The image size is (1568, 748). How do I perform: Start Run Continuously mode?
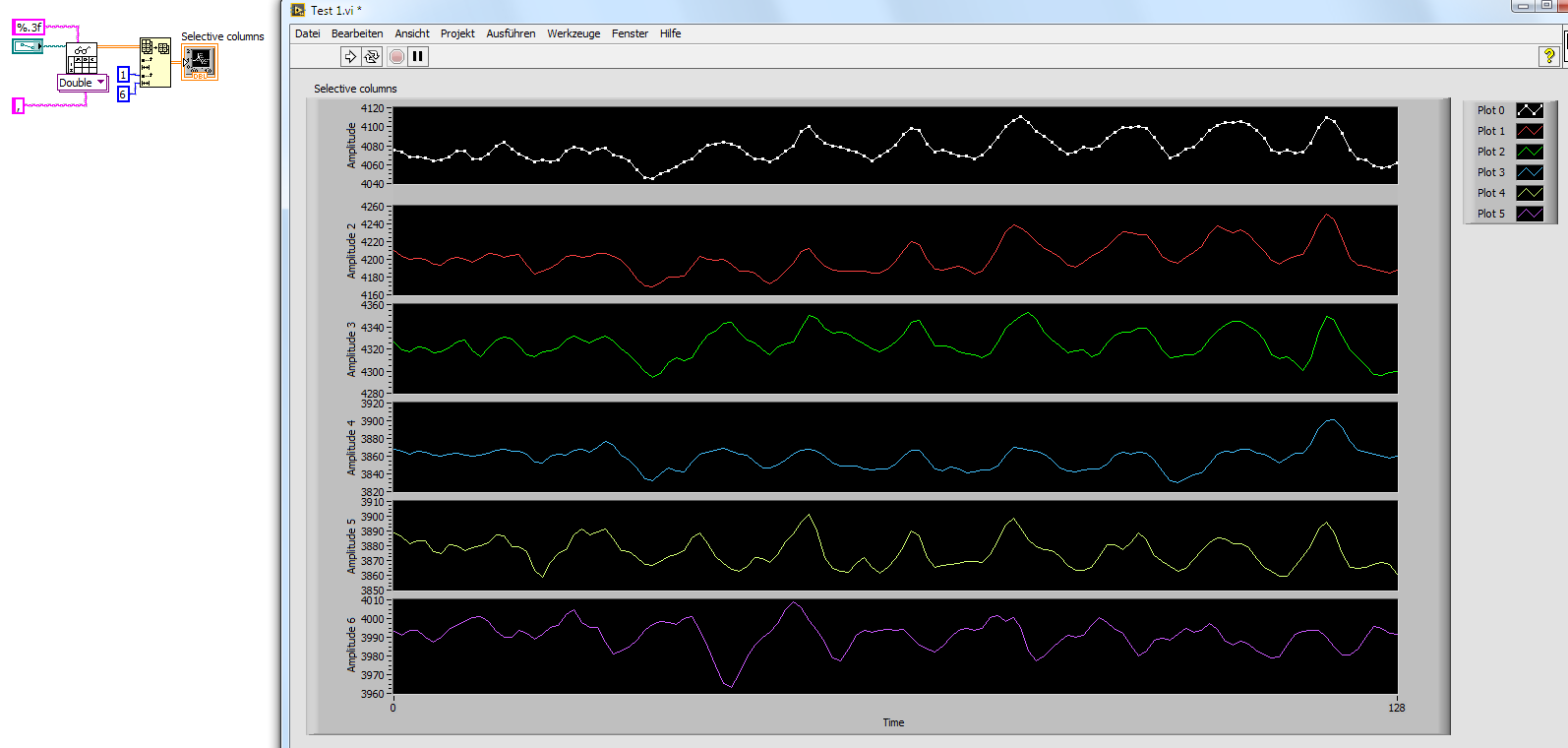point(372,56)
